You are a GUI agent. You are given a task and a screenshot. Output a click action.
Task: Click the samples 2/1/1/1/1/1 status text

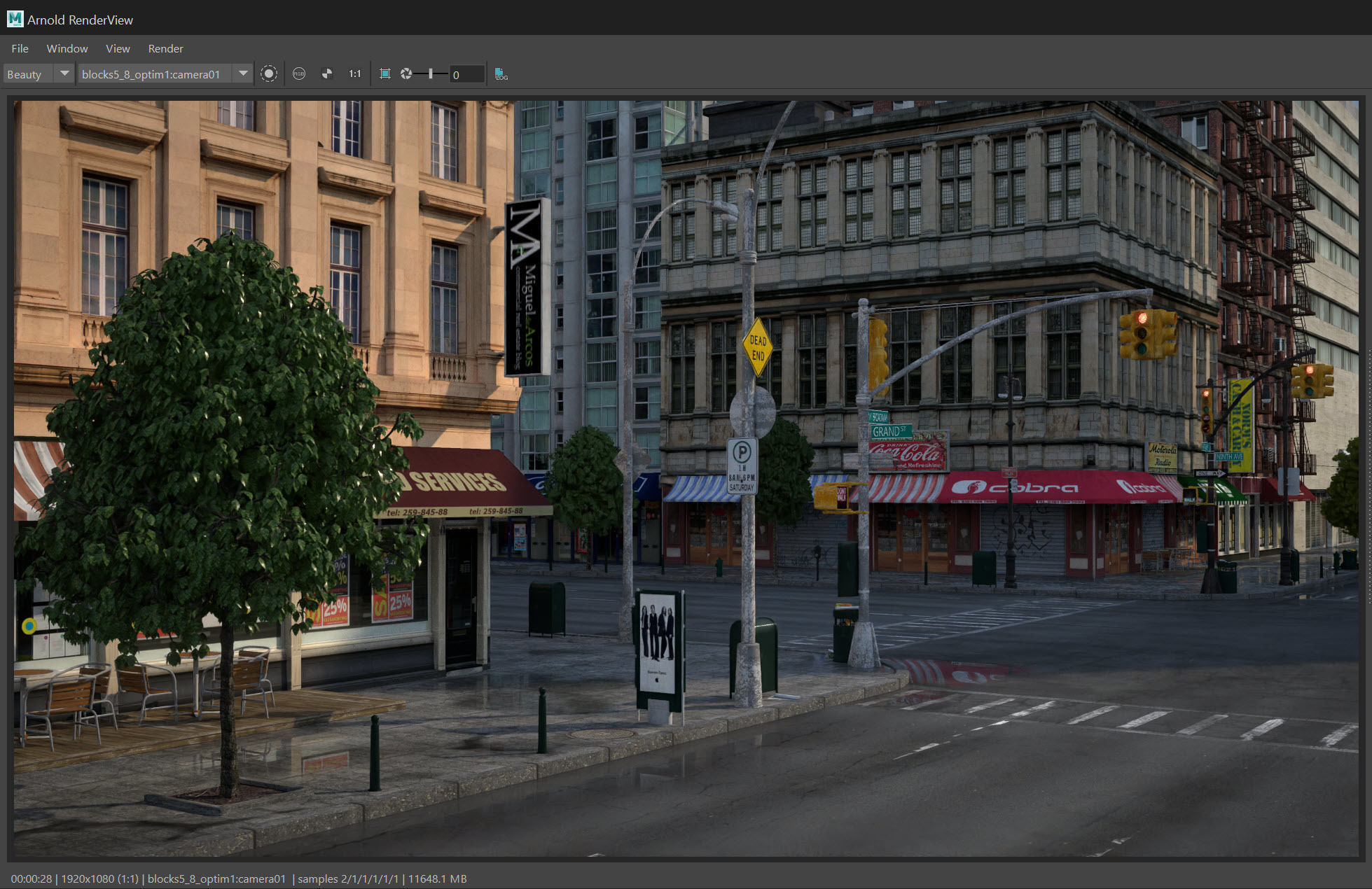[x=348, y=878]
